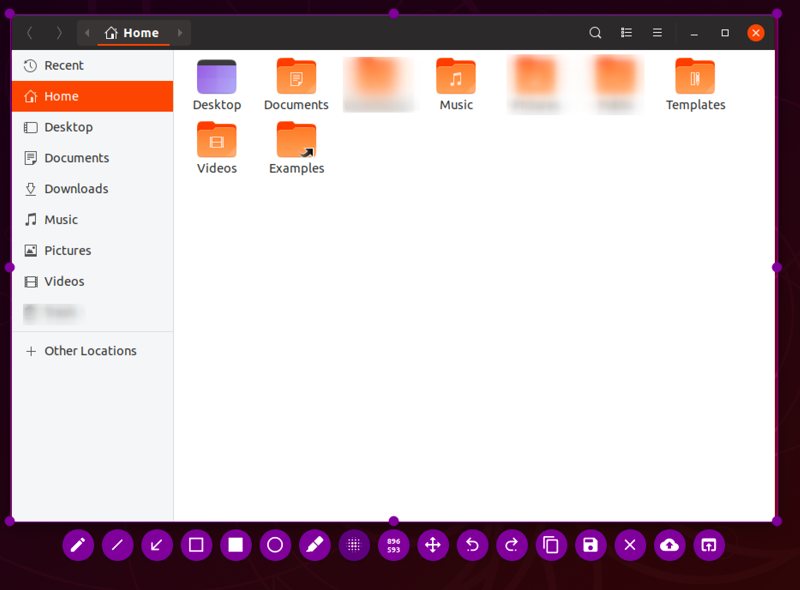This screenshot has width=800, height=590.
Task: Copy the selection to clipboard
Action: point(551,545)
